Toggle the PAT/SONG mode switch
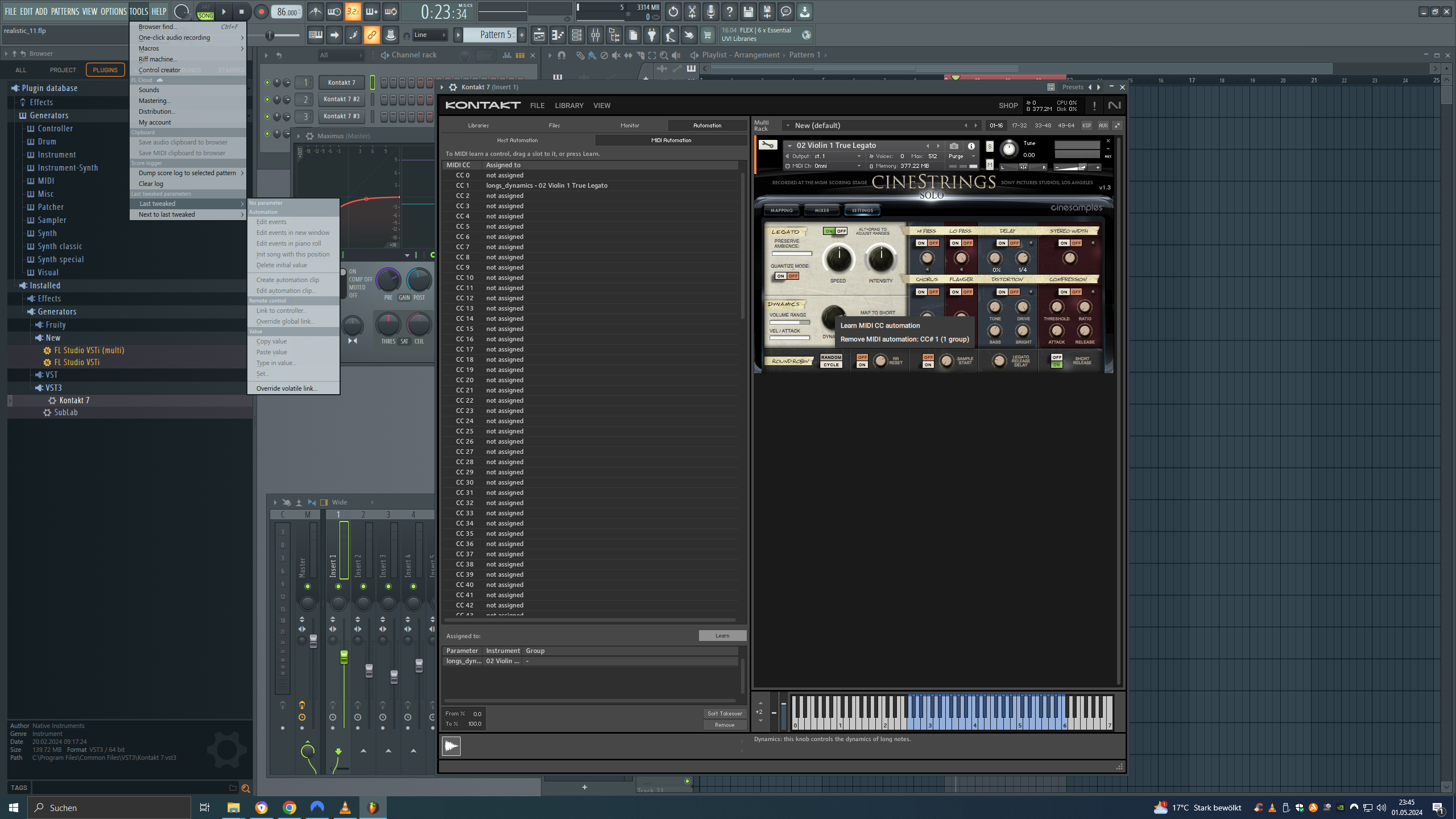The width and height of the screenshot is (1456, 819). pos(205,11)
